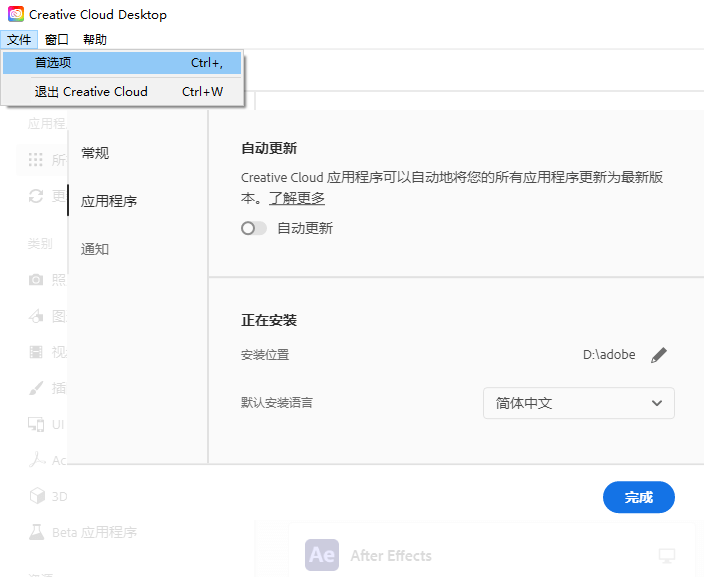Click the 3D cube category icon
This screenshot has width=704, height=577.
click(37, 496)
